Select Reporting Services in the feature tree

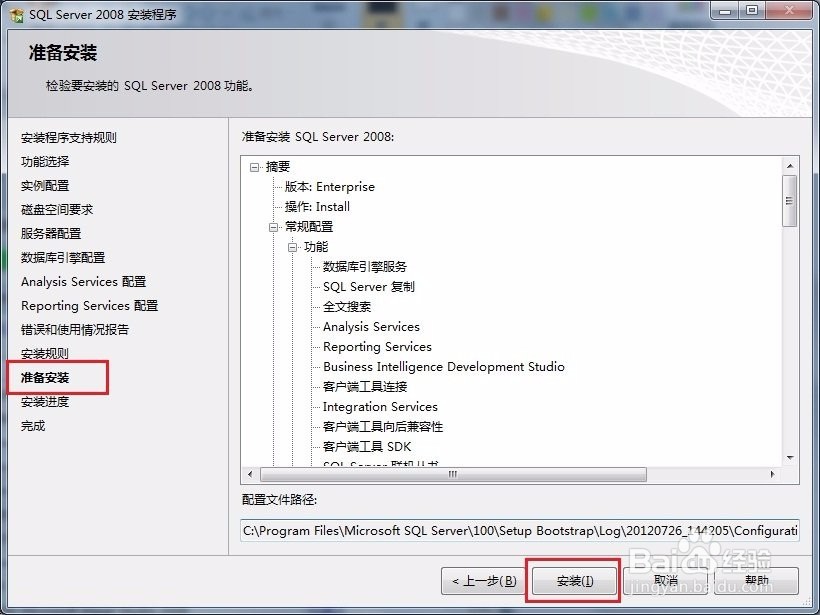pos(375,346)
